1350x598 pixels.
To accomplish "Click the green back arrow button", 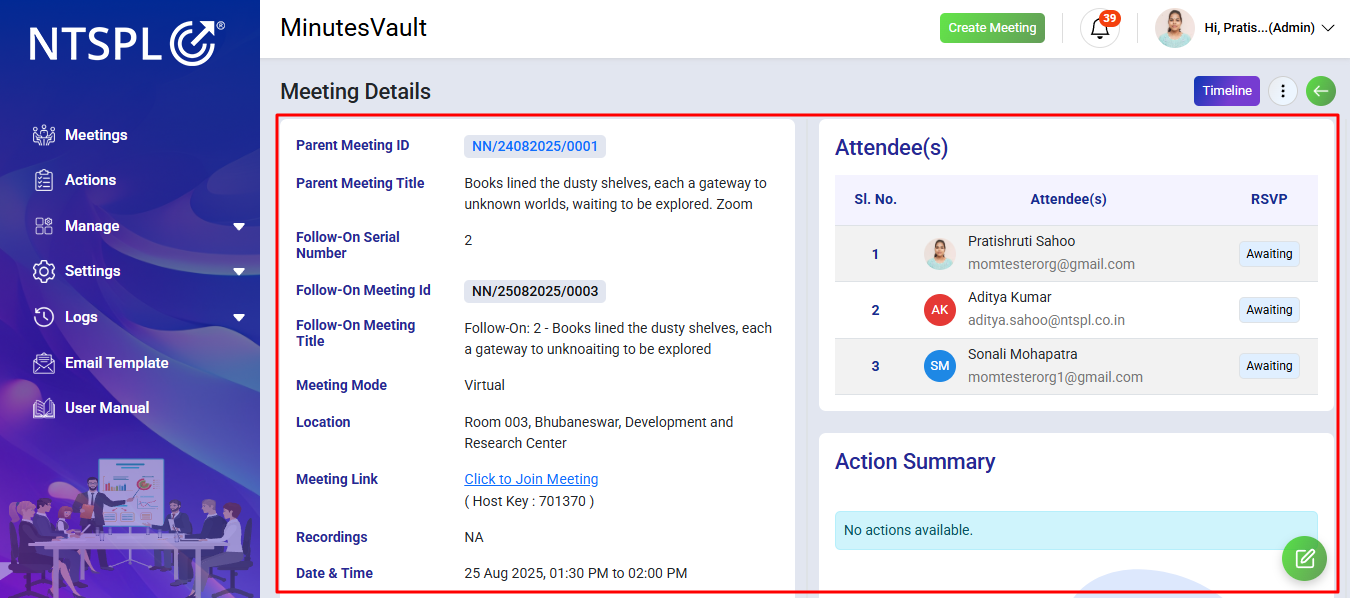I will 1321,91.
